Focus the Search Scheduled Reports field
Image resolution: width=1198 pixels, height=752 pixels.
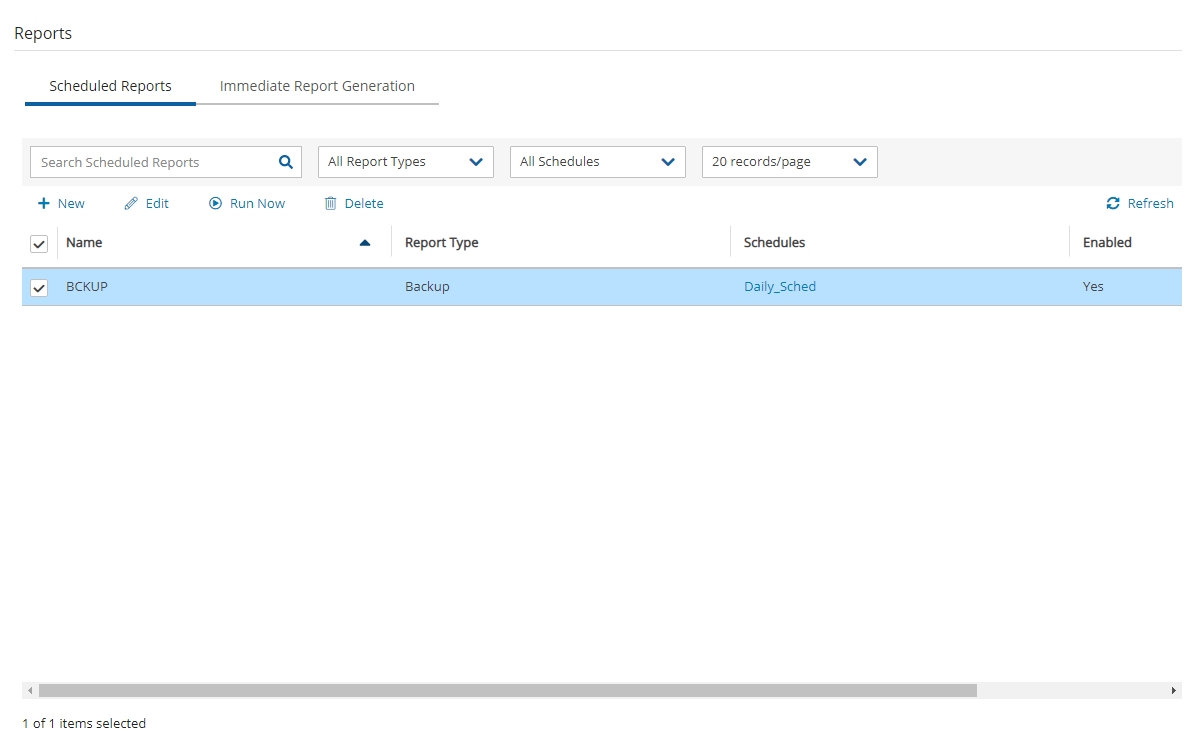[x=155, y=162]
